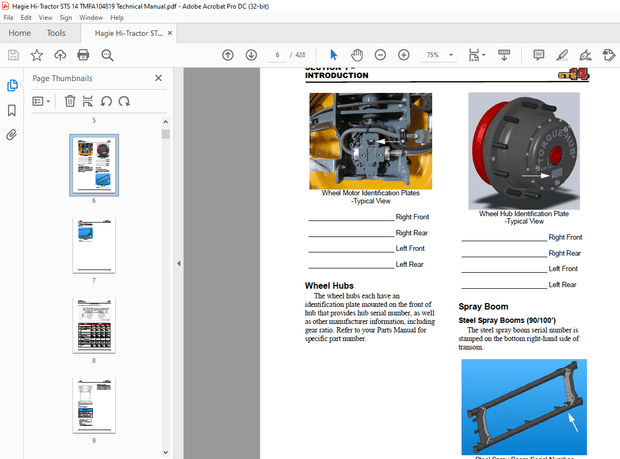Viewport: 620px width, 459px height.
Task: Add bookmark star icon in toolbar
Action: (37, 55)
